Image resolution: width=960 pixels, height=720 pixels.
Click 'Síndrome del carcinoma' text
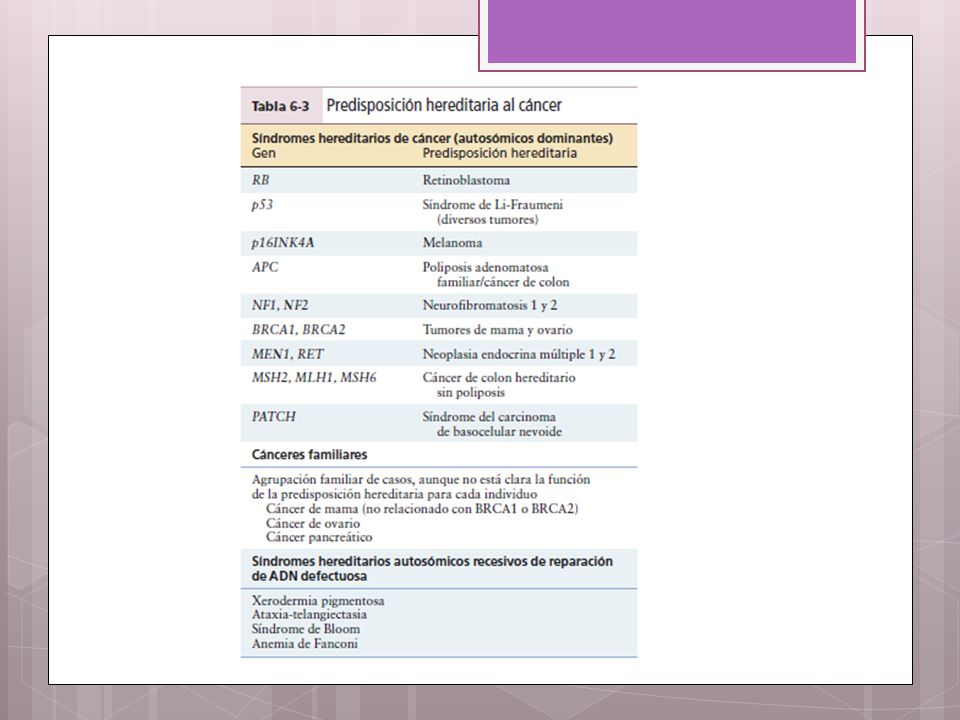489,417
